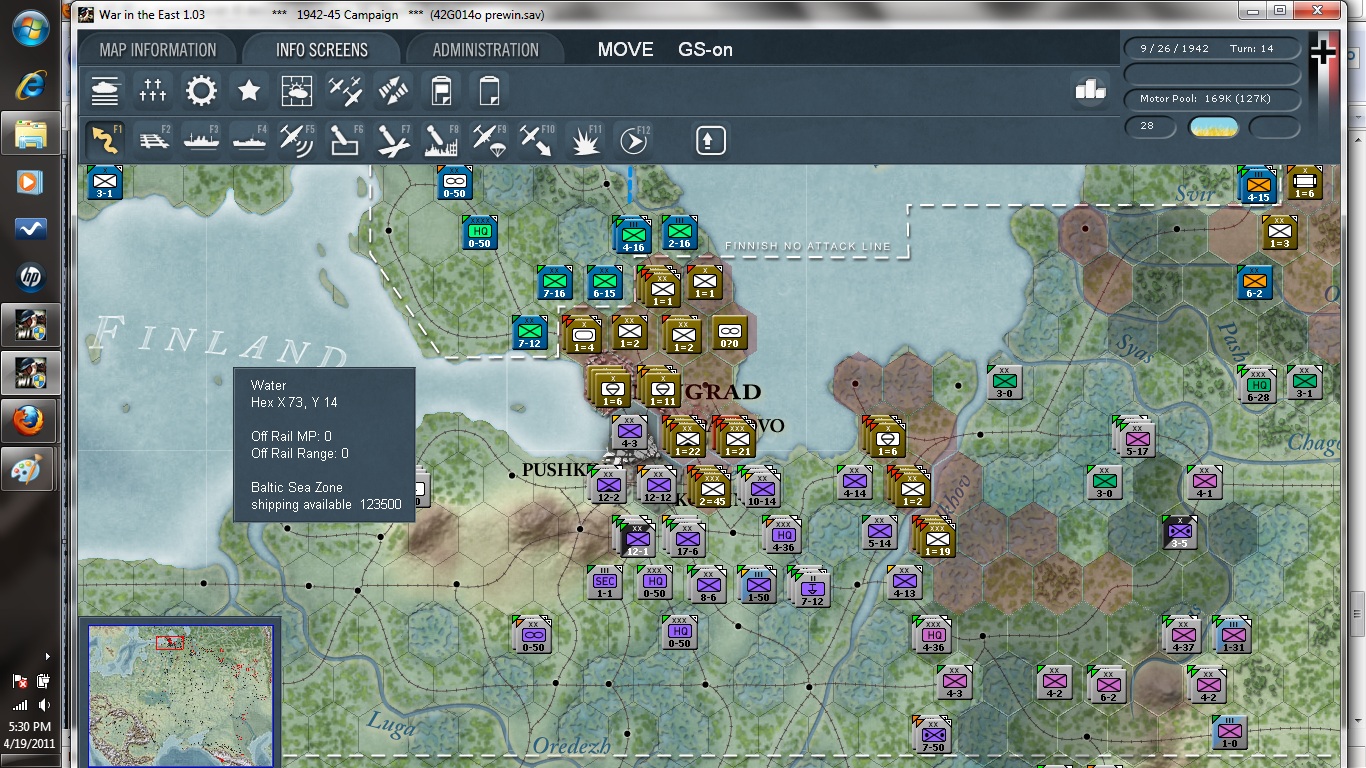Open the air doctrine planes icon
This screenshot has width=1366, height=768.
[x=345, y=91]
